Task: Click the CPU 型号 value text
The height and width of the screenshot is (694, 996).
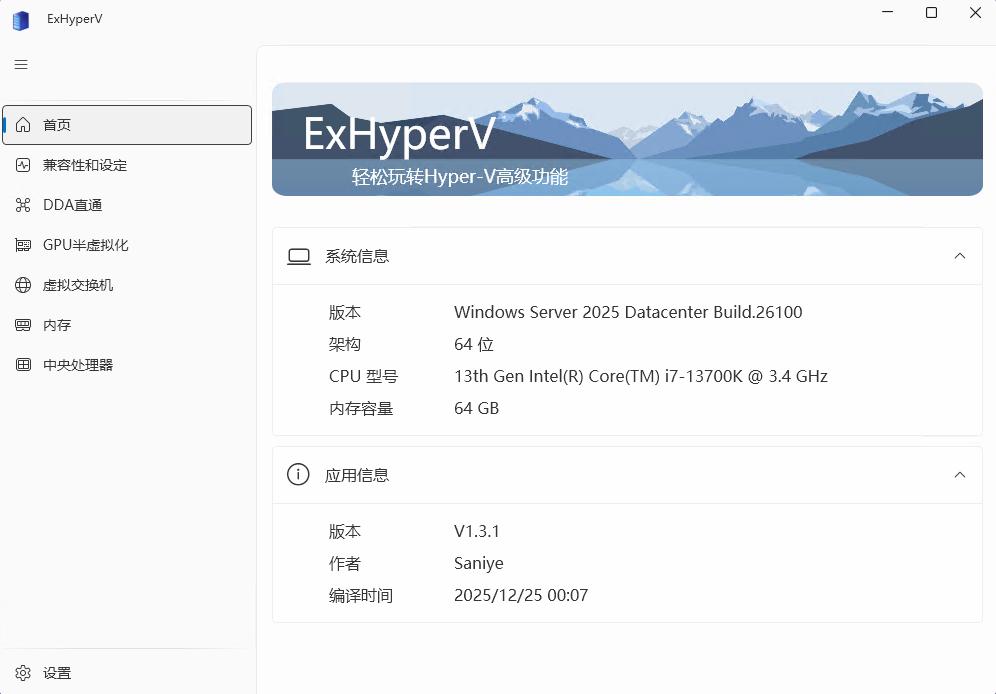Action: point(640,376)
